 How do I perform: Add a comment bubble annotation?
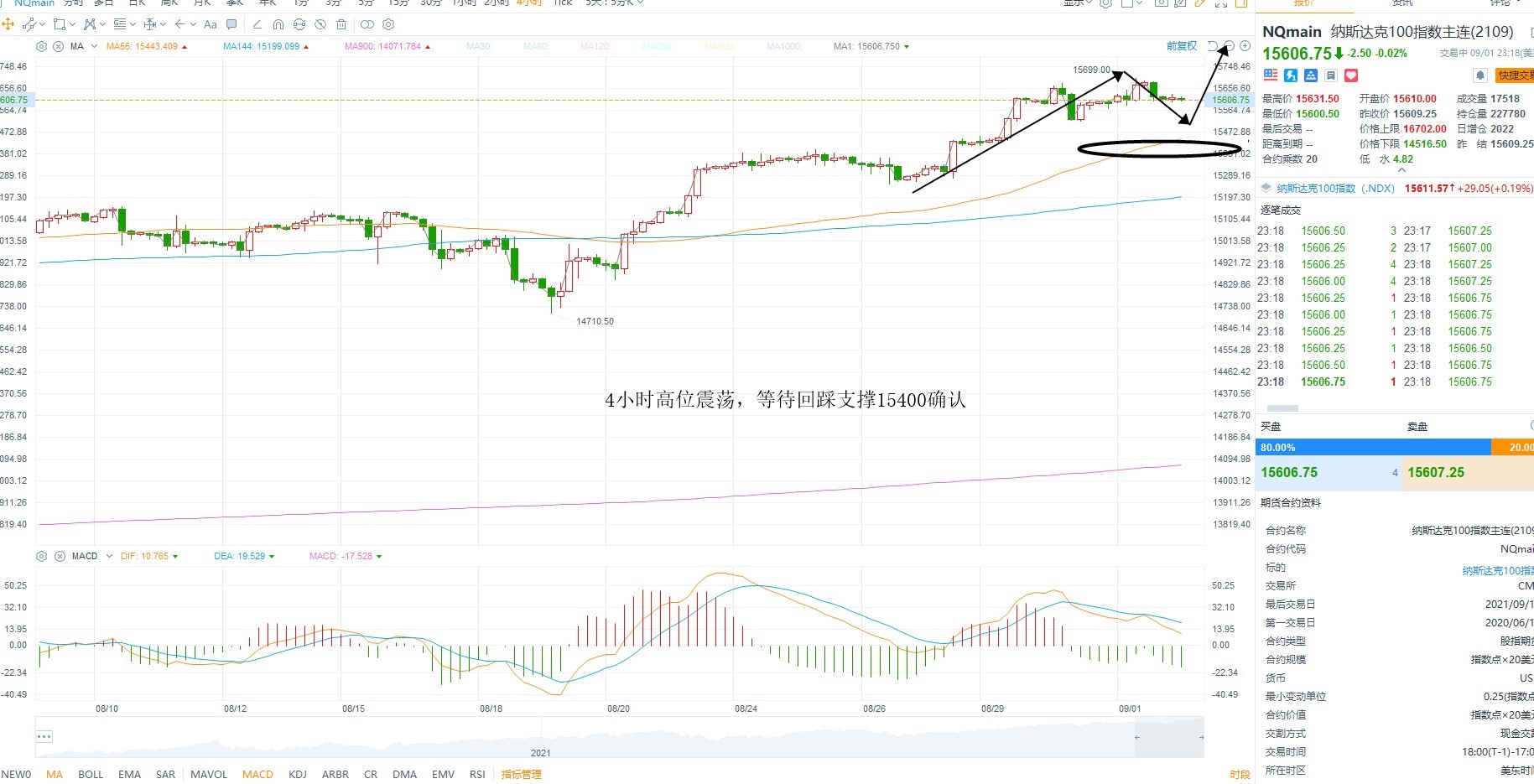pyautogui.click(x=231, y=24)
